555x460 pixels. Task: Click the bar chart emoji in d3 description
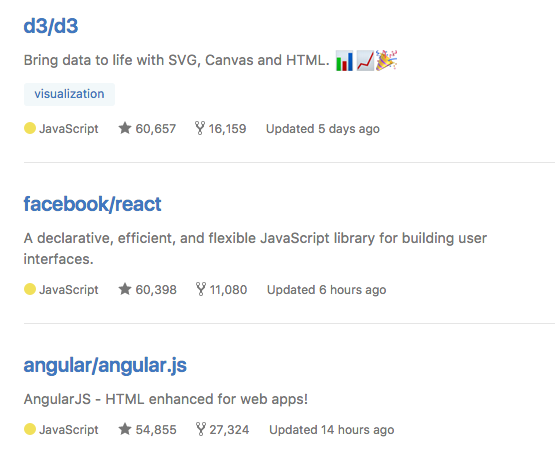[344, 61]
